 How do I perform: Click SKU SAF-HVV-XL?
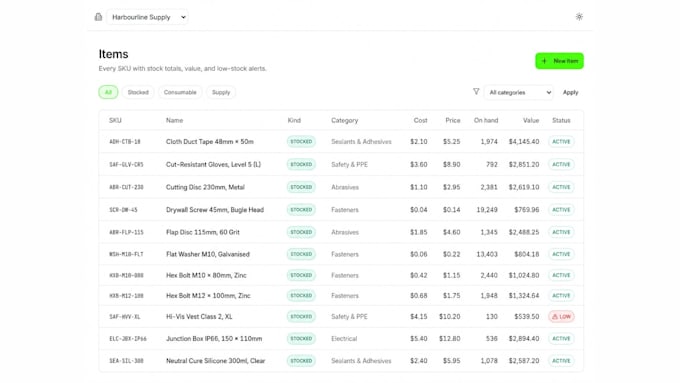124,317
